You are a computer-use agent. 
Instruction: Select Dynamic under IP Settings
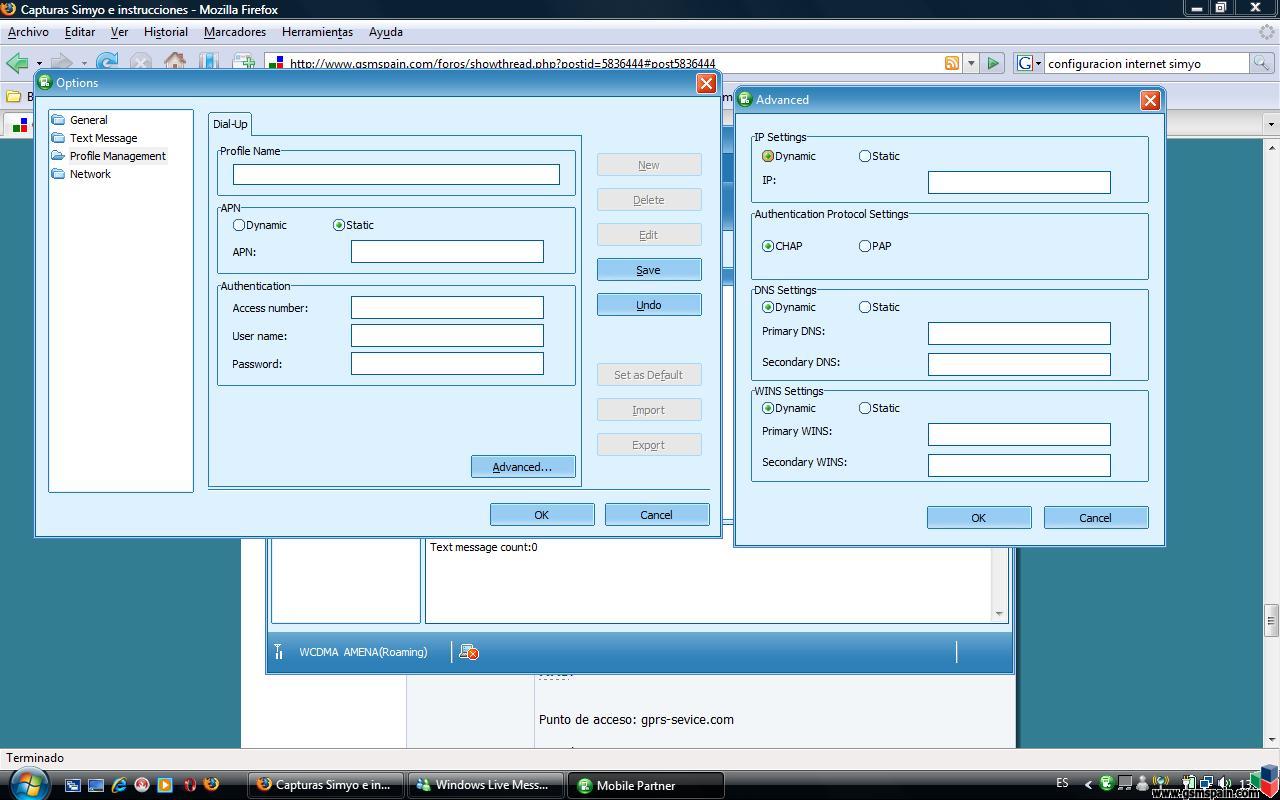768,156
